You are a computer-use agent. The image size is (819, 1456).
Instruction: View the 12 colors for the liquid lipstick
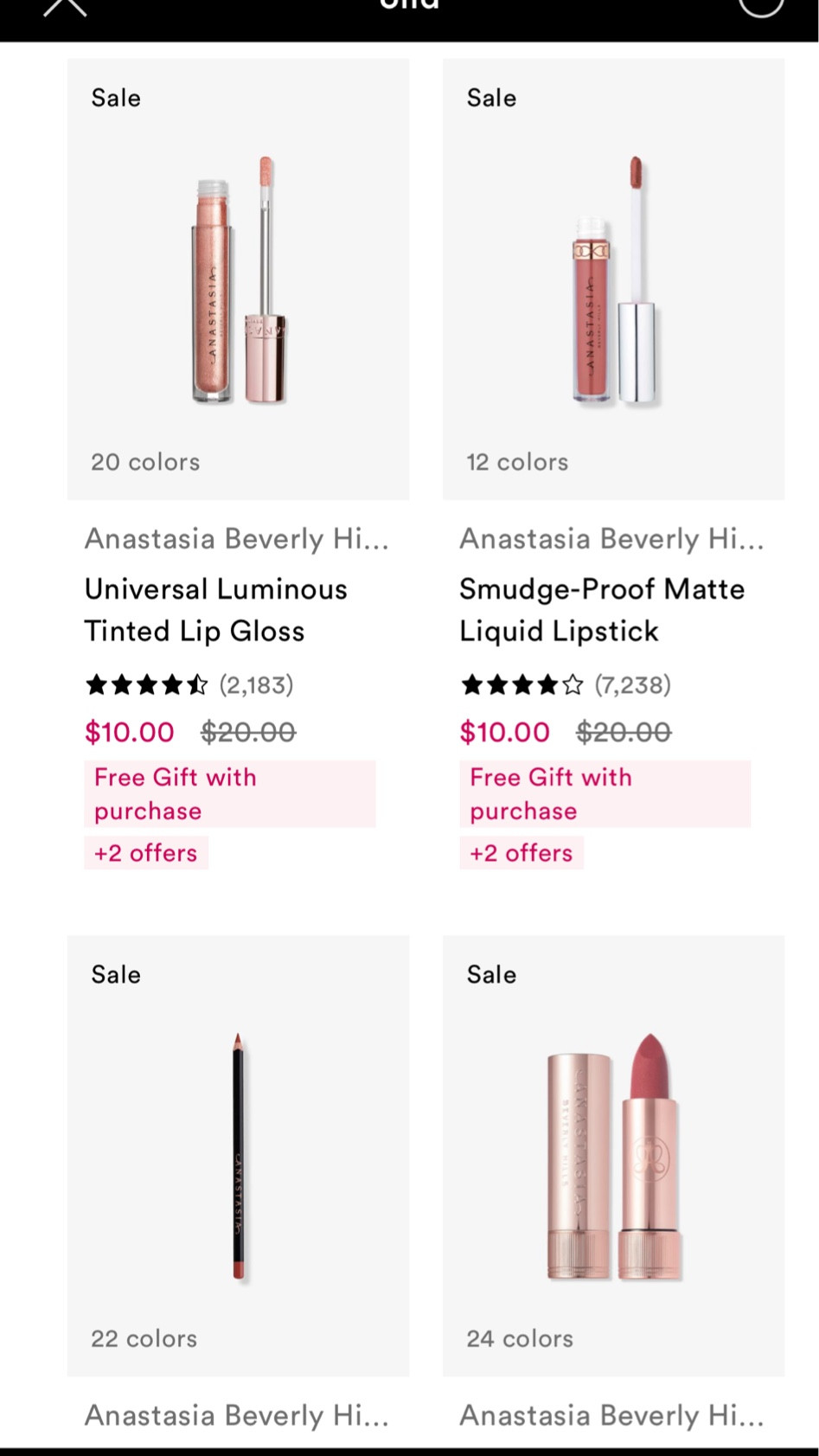click(x=516, y=462)
